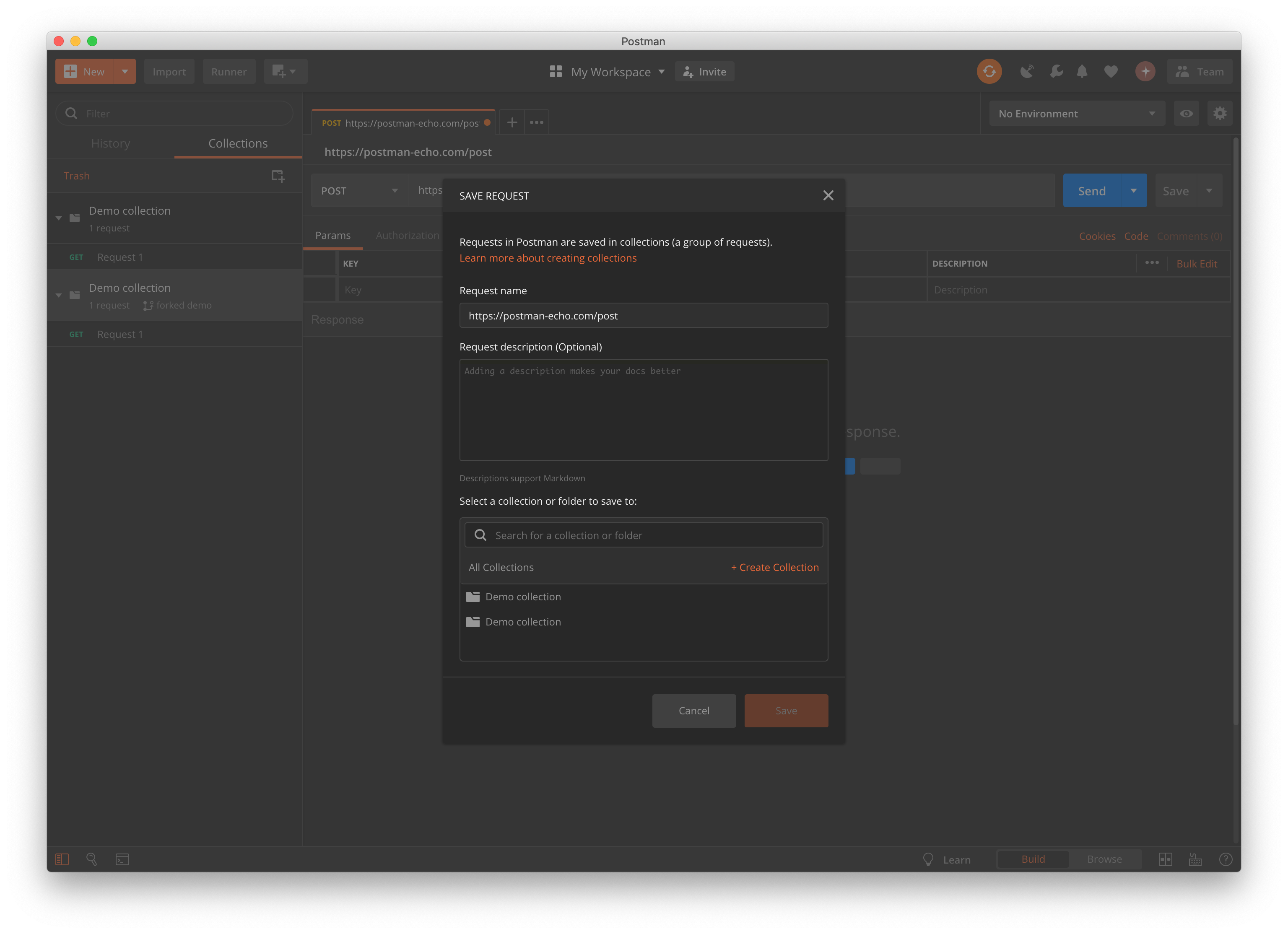Click the orange user avatar icon
Viewport: 1288px width, 934px height.
[1145, 72]
